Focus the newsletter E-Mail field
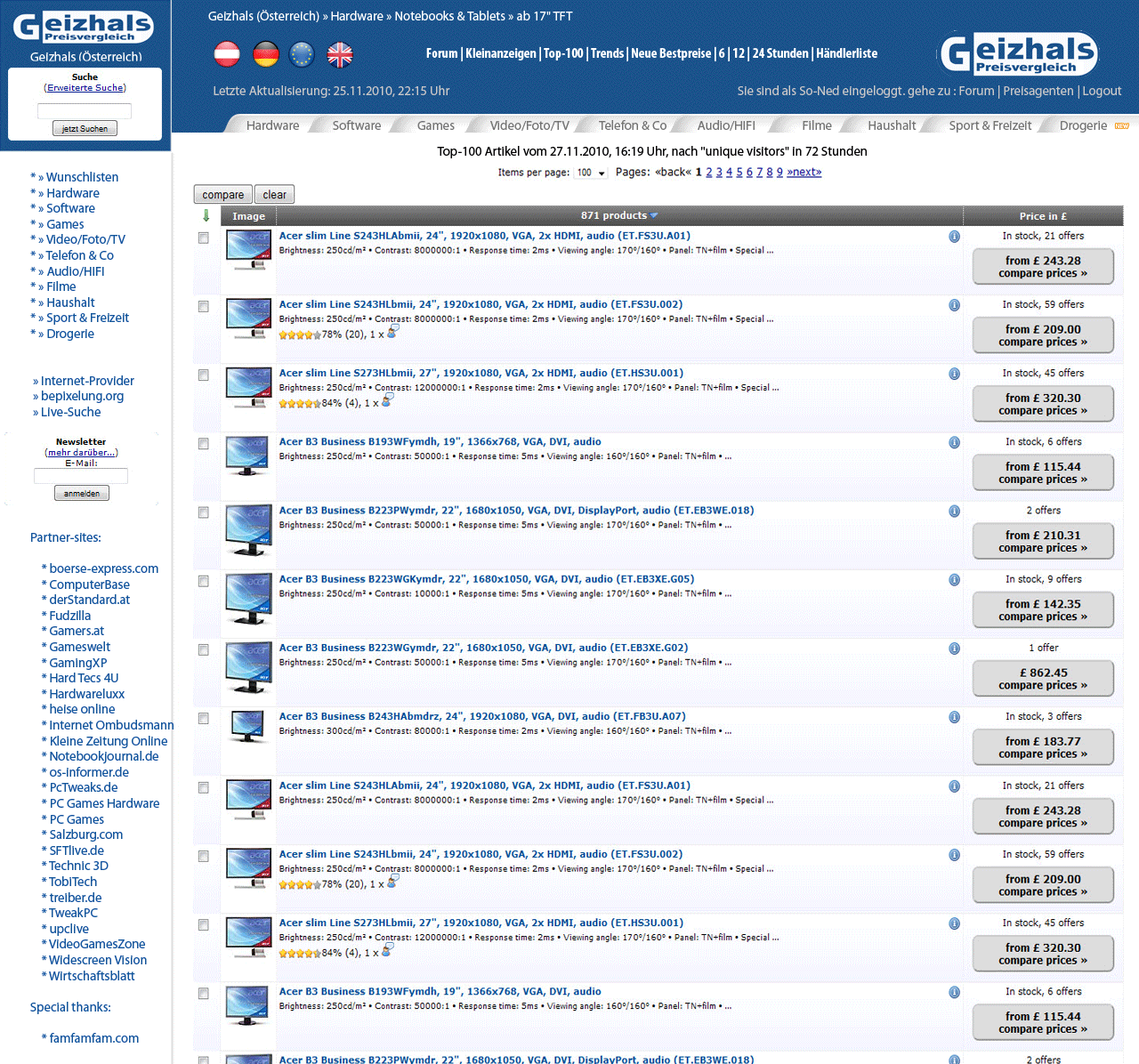1139x1064 pixels. pos(81,476)
